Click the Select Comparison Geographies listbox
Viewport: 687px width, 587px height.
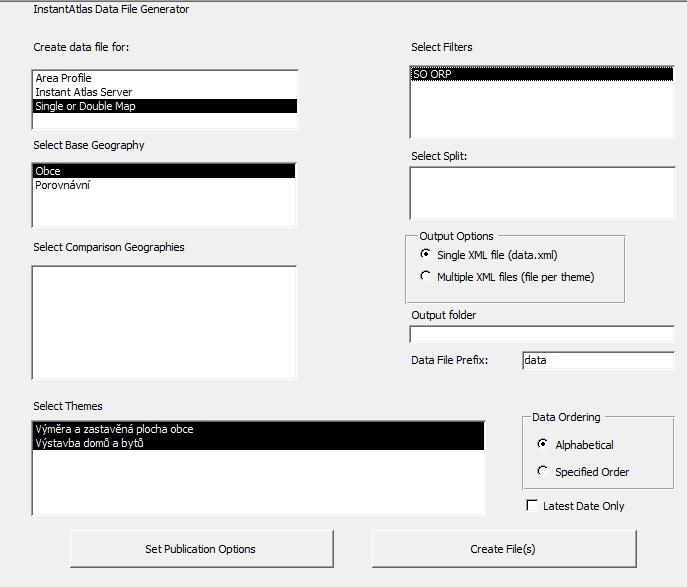pos(164,322)
